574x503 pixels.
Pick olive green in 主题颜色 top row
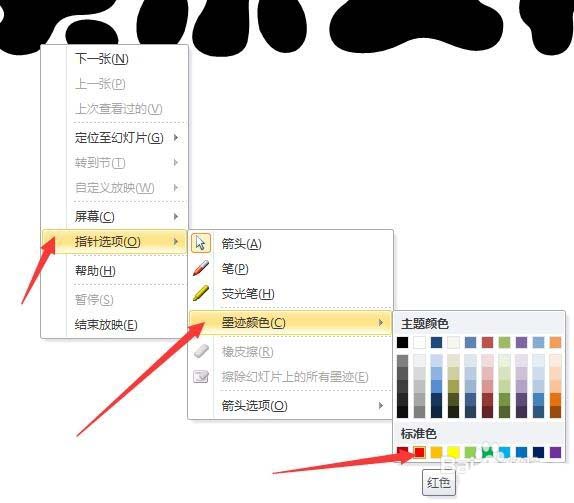click(x=504, y=343)
